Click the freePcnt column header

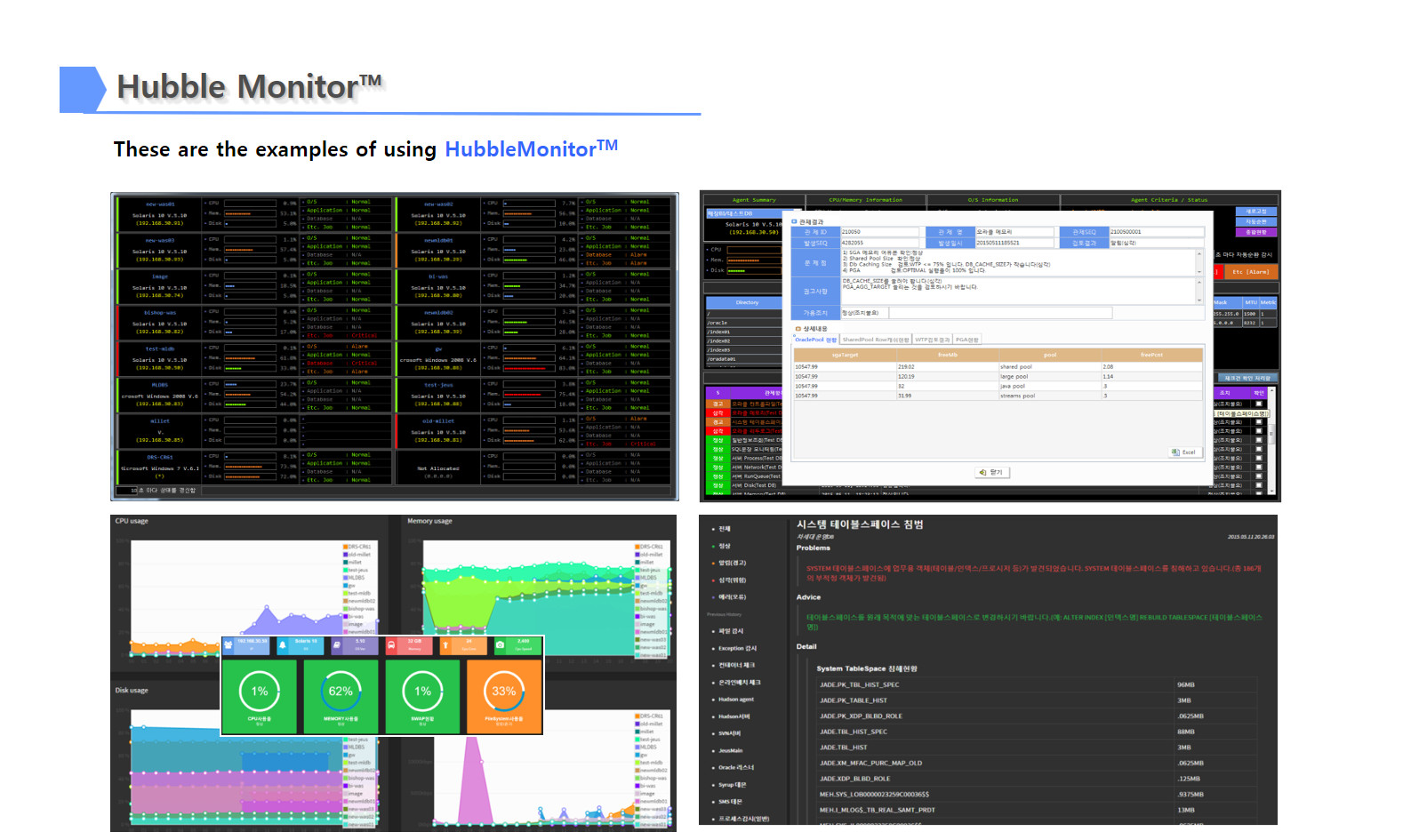(x=1151, y=355)
